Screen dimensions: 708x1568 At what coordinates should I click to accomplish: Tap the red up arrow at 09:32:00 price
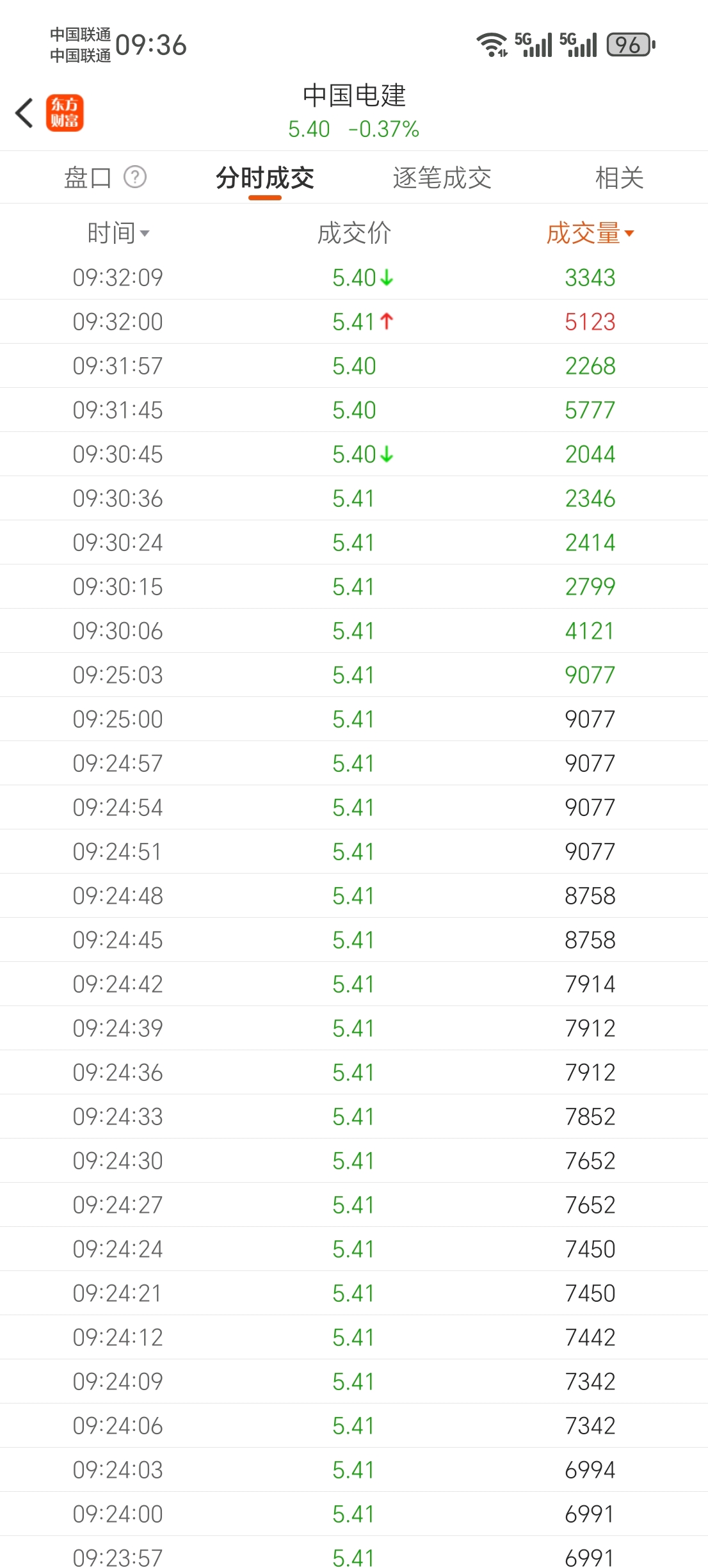tap(387, 321)
